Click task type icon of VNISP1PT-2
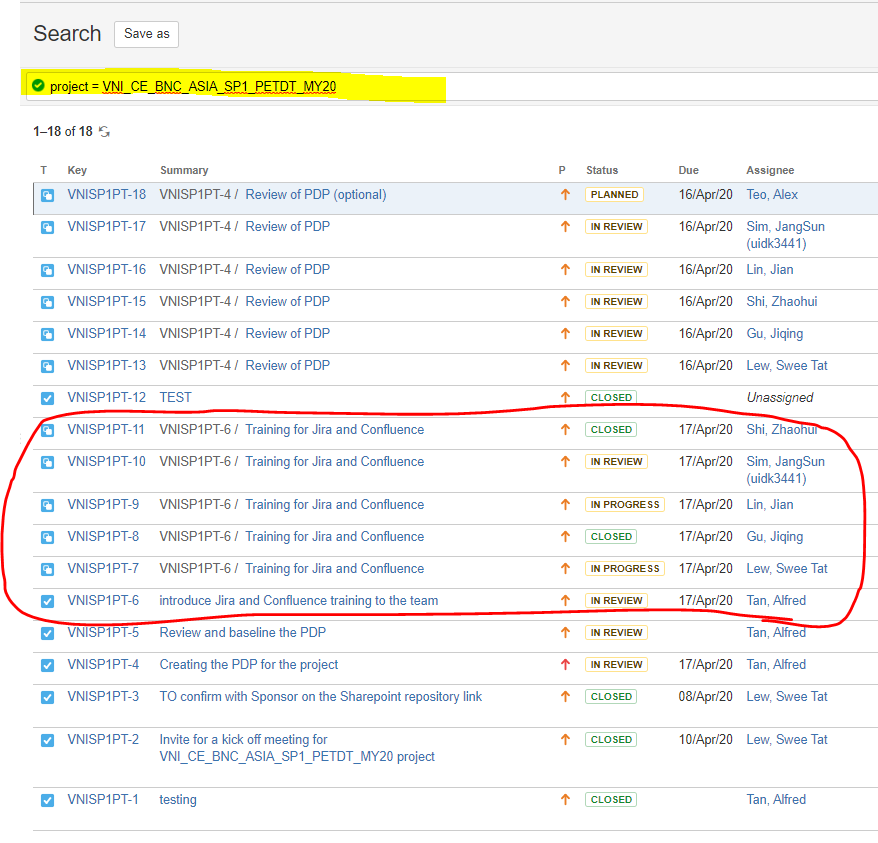This screenshot has width=878, height=843. pyautogui.click(x=48, y=740)
